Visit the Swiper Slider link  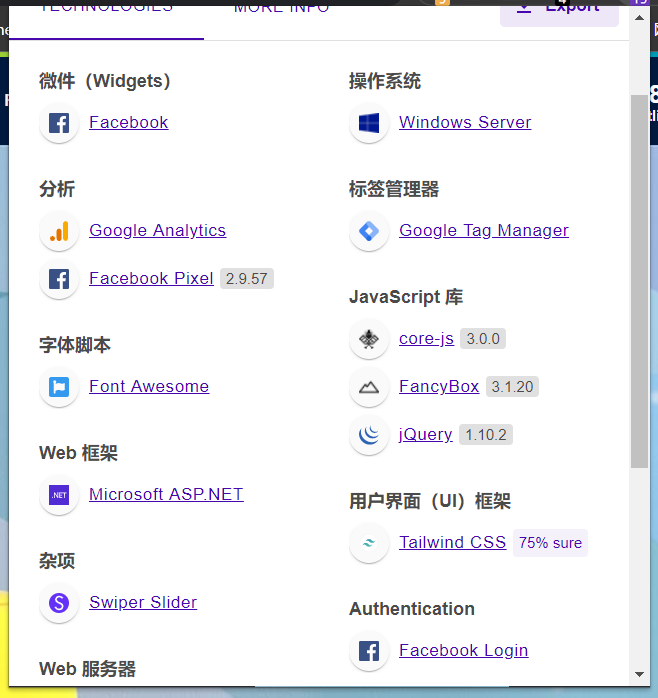click(143, 603)
